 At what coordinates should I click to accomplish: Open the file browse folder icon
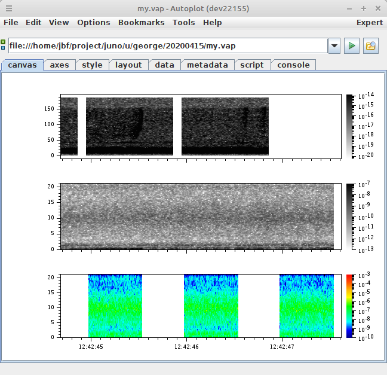[x=371, y=46]
